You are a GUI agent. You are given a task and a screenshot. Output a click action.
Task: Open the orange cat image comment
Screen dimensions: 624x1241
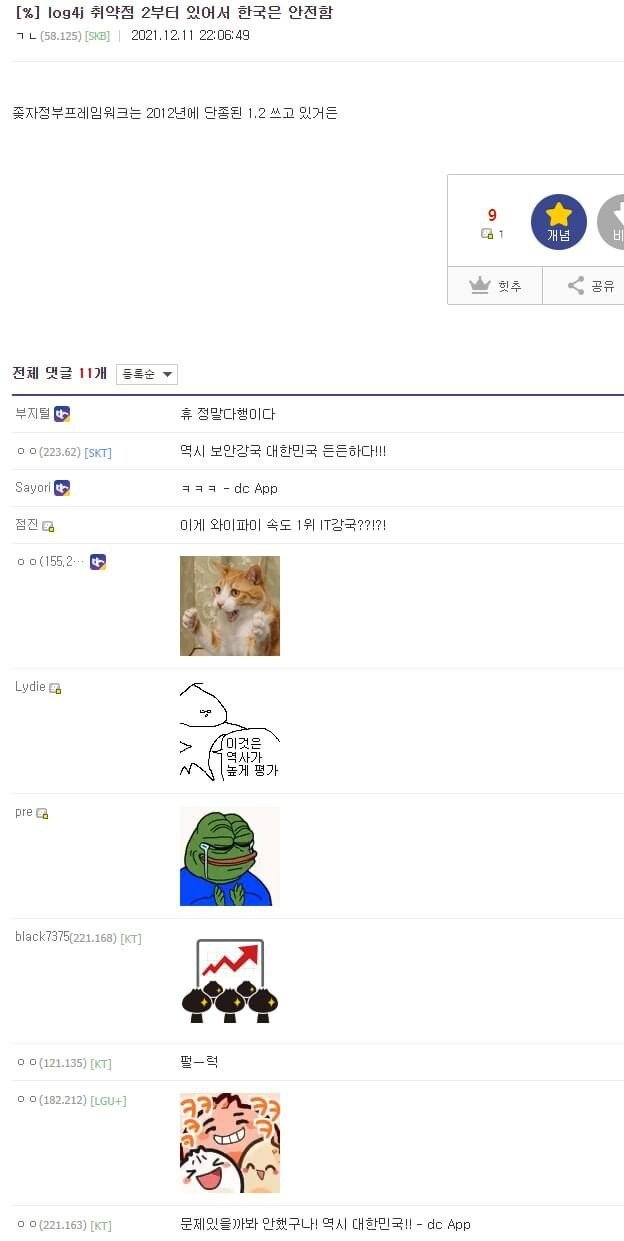click(x=230, y=606)
